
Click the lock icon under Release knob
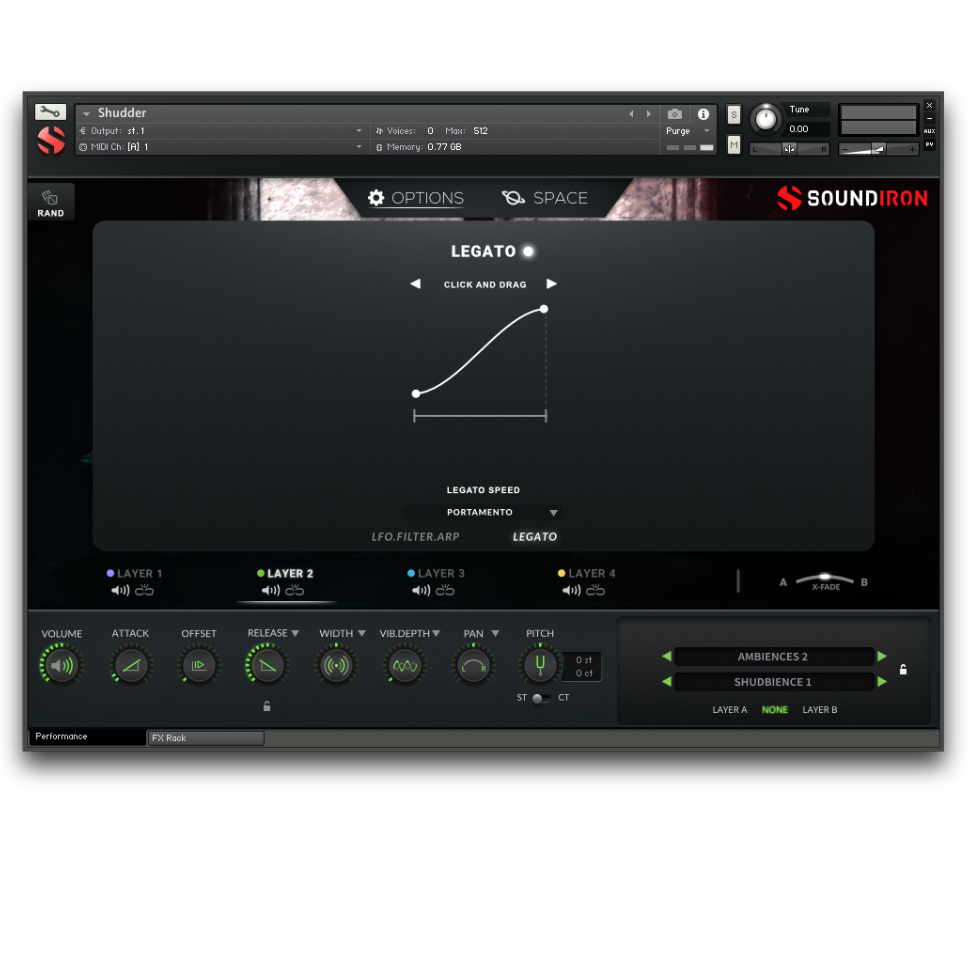tap(267, 706)
